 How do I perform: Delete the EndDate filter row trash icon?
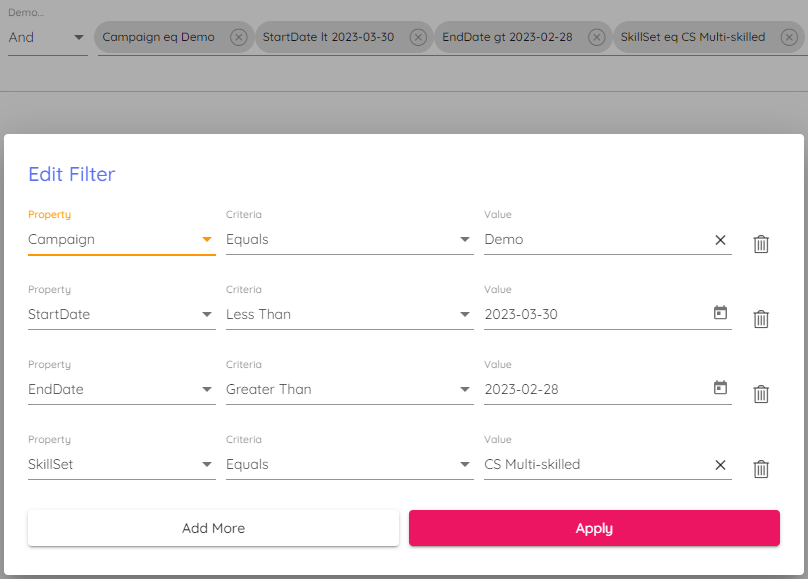click(x=761, y=394)
